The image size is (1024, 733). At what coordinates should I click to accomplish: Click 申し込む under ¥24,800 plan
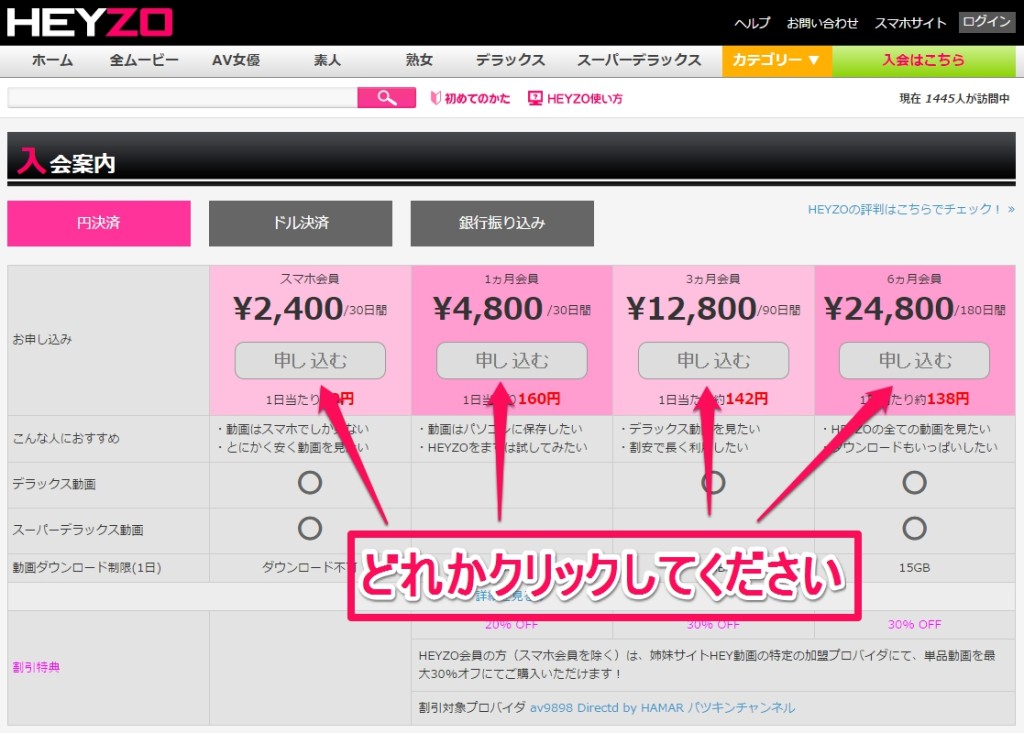point(914,360)
